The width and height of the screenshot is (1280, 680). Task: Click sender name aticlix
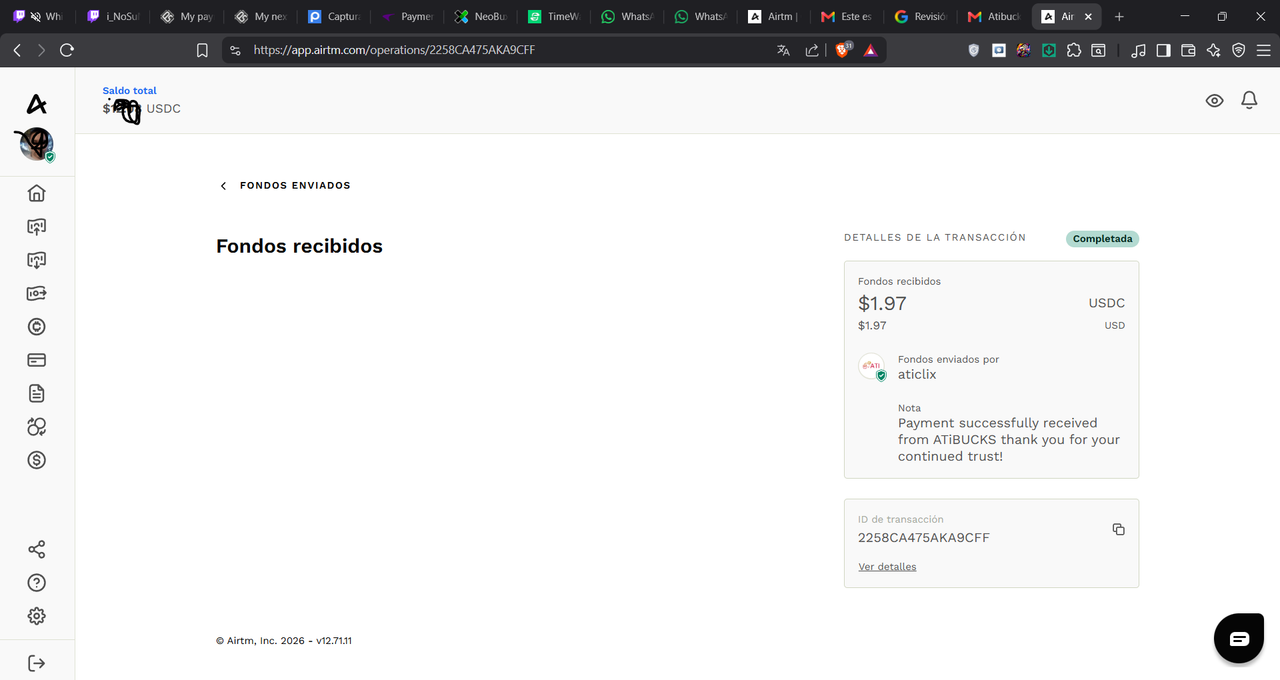[x=917, y=375]
